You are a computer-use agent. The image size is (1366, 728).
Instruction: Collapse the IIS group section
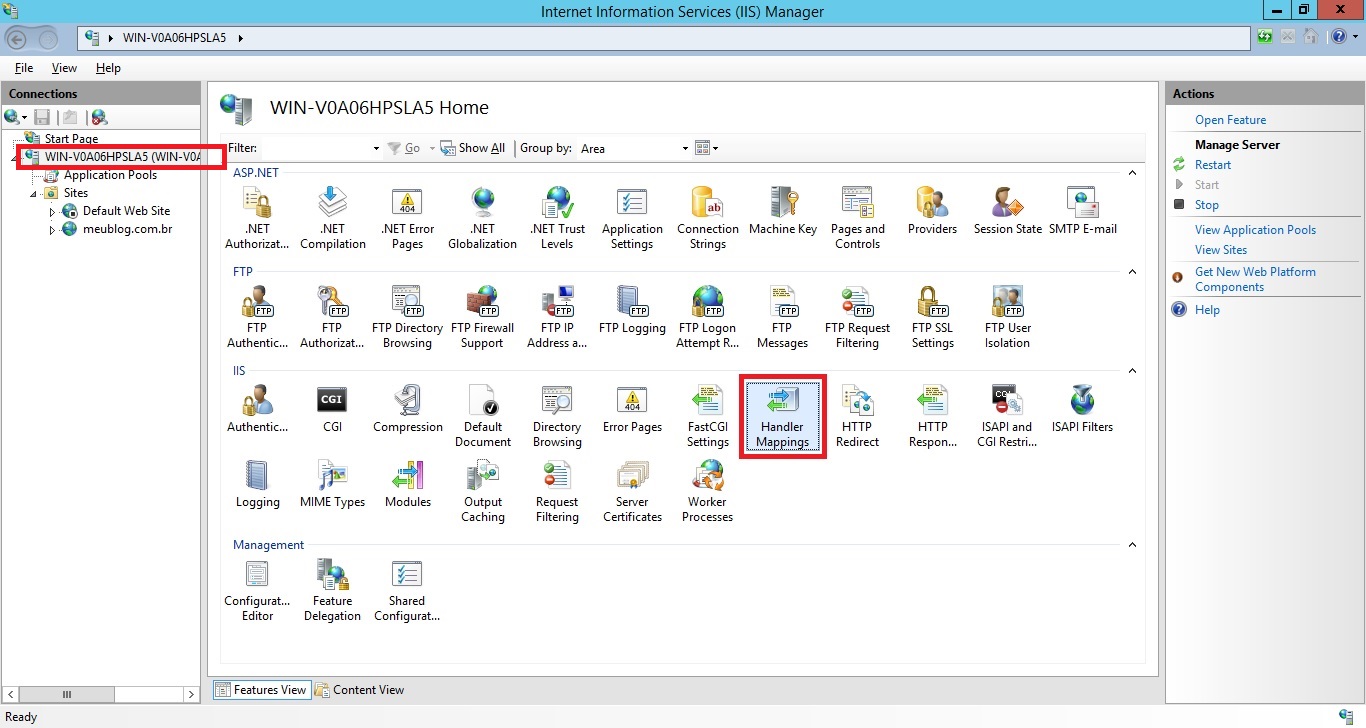(1132, 371)
